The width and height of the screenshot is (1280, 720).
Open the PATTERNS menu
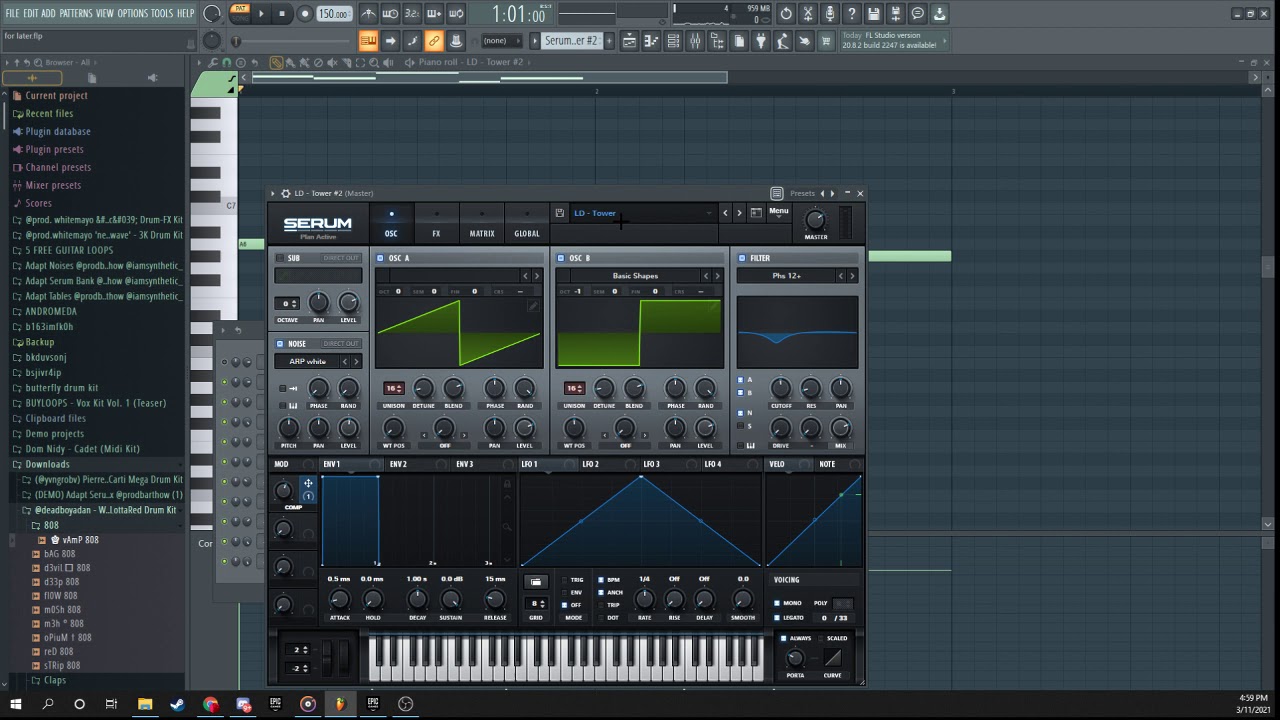coord(75,13)
